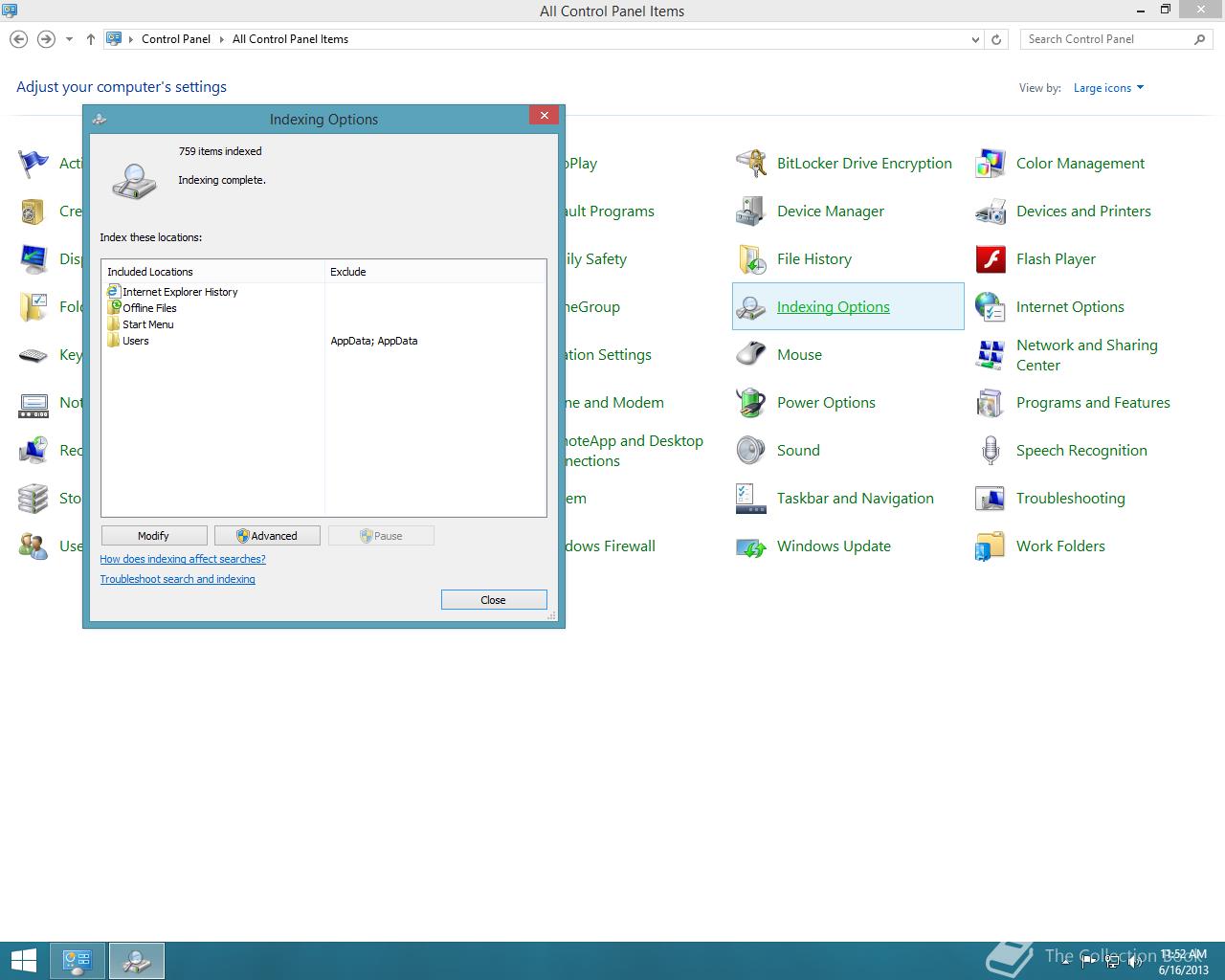Viewport: 1225px width, 980px height.
Task: Click 'AppData; AppData' exclude entry
Action: (374, 341)
